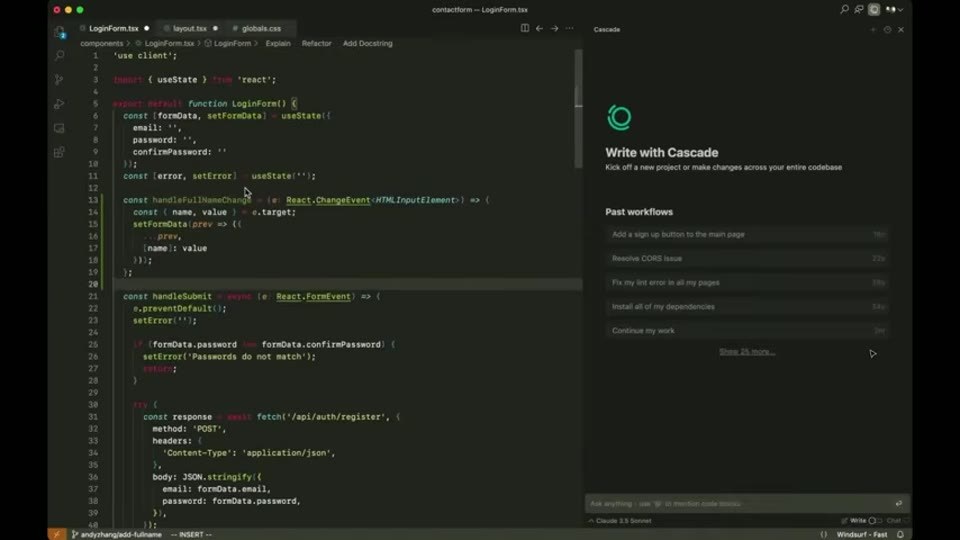The height and width of the screenshot is (540, 960).
Task: Open the Search icon in the activity bar
Action: (x=59, y=56)
